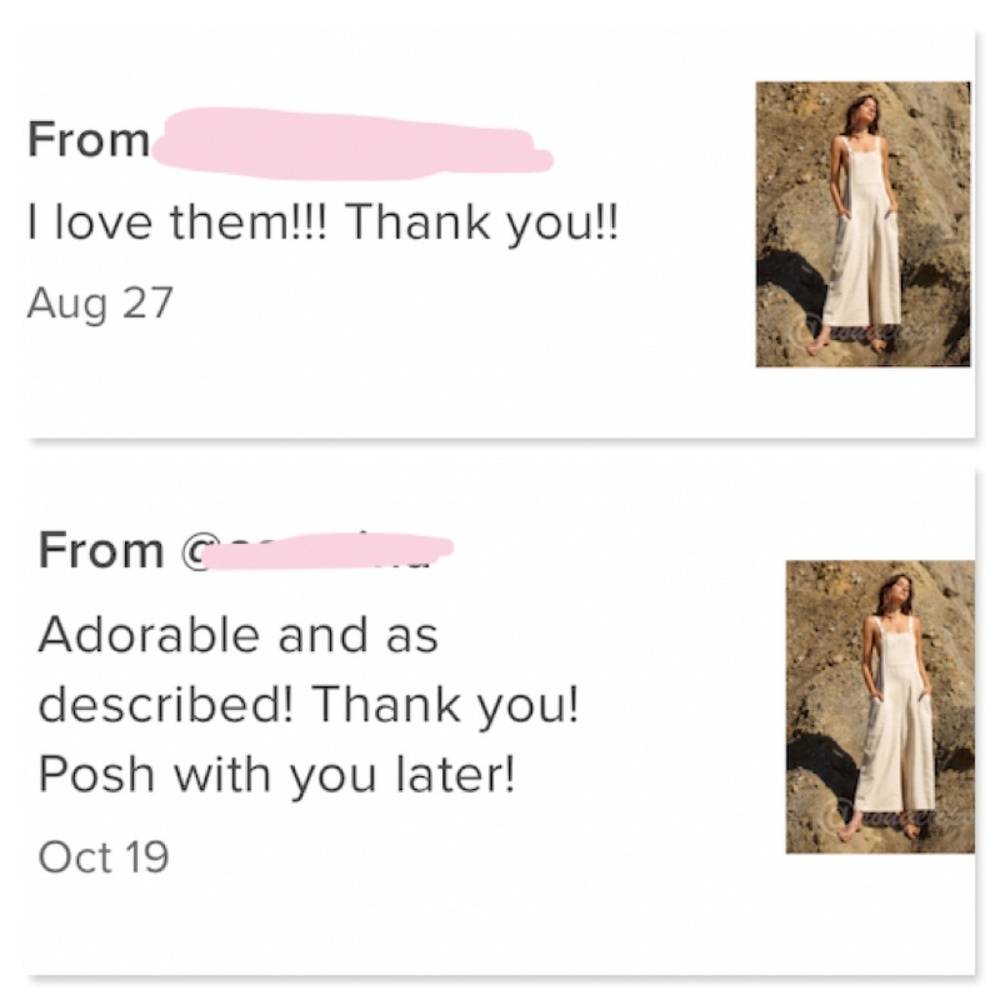Tap the "Posh with you later!" line
The height and width of the screenshot is (1000, 1000).
pos(277,776)
